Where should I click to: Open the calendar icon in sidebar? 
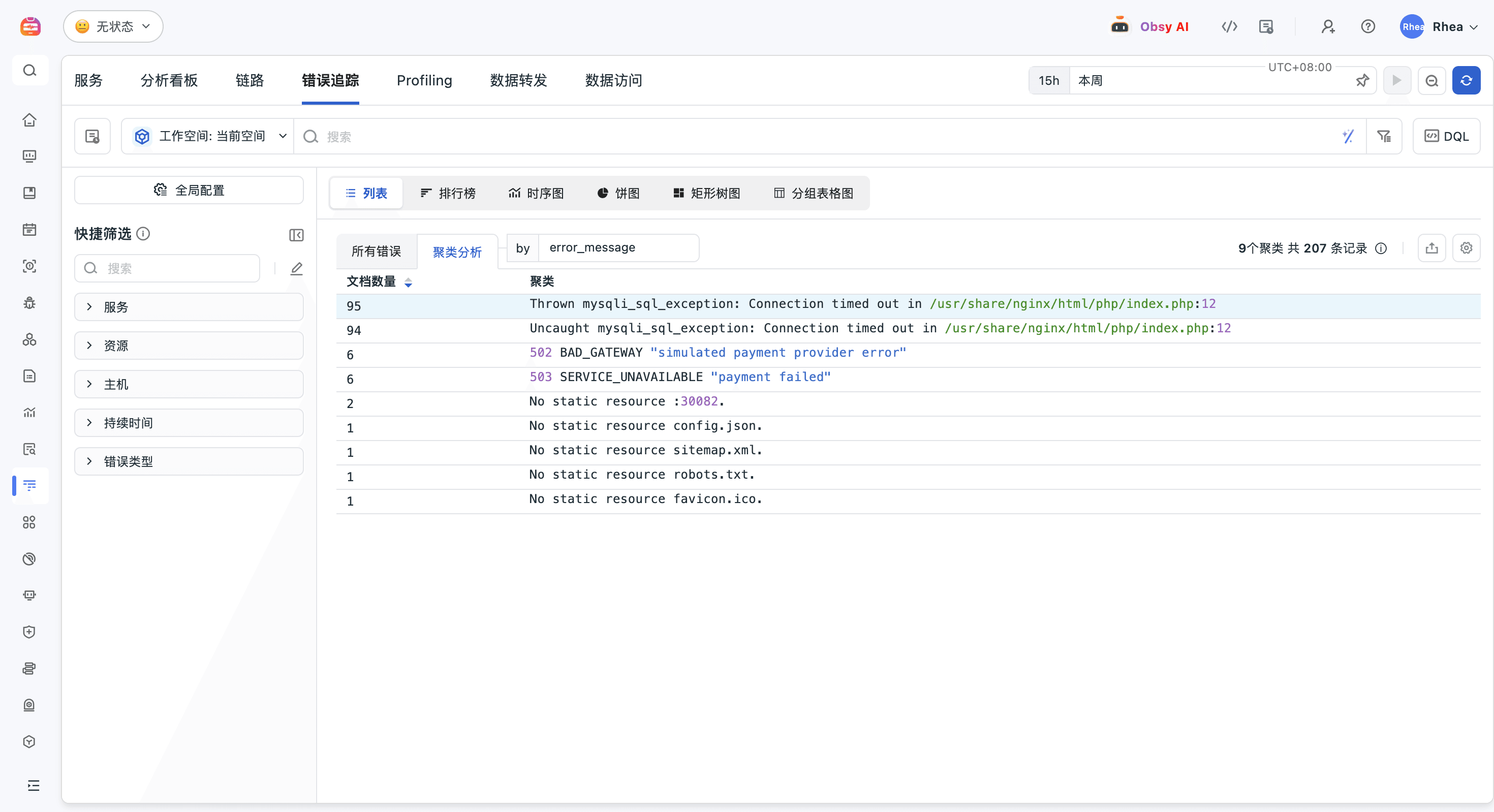click(x=29, y=230)
